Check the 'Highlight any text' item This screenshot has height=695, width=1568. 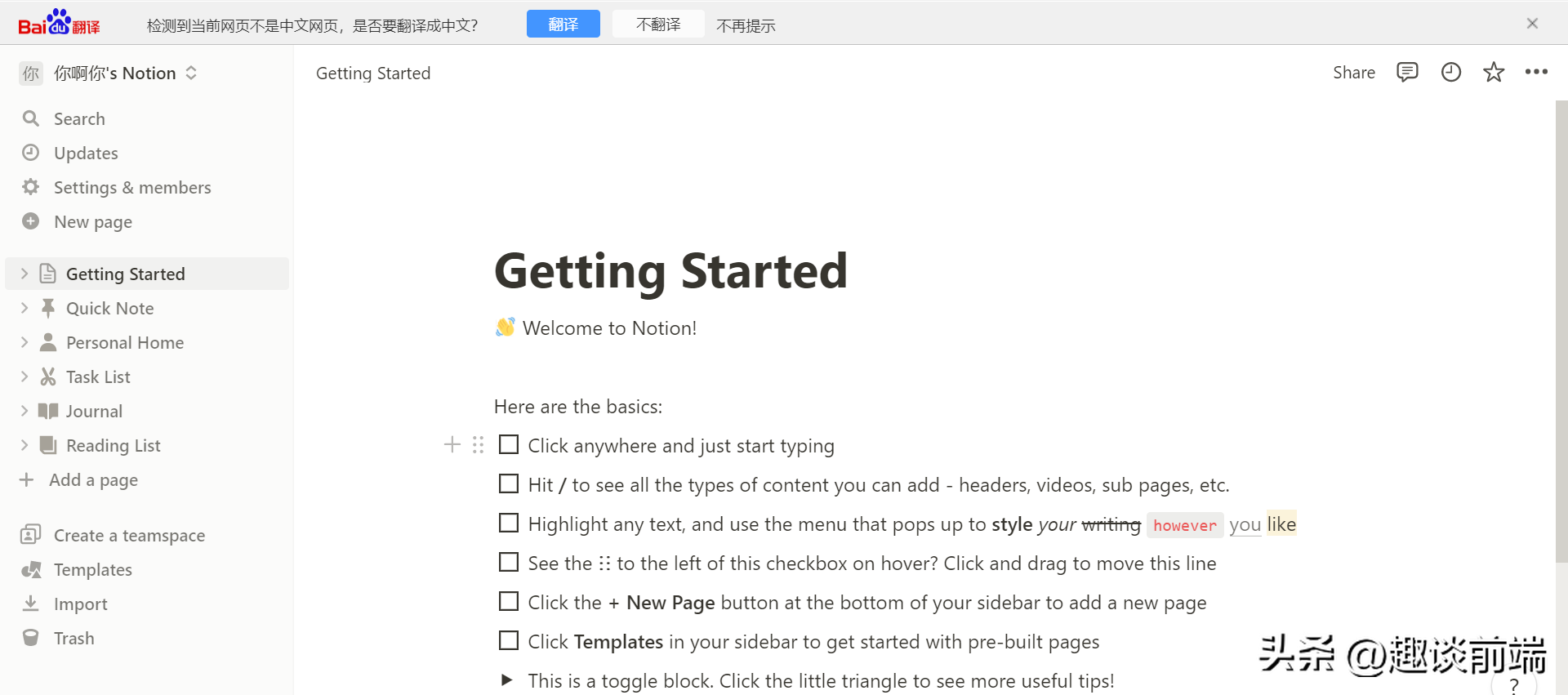tap(509, 523)
